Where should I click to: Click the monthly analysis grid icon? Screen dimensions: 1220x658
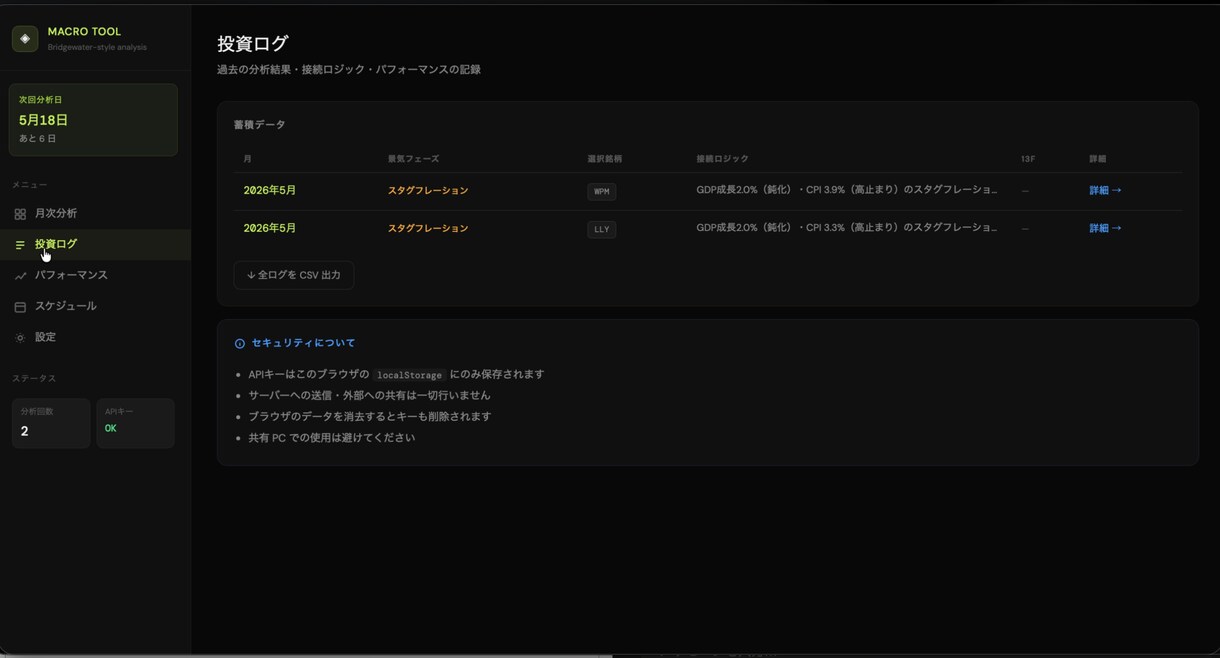[20, 214]
